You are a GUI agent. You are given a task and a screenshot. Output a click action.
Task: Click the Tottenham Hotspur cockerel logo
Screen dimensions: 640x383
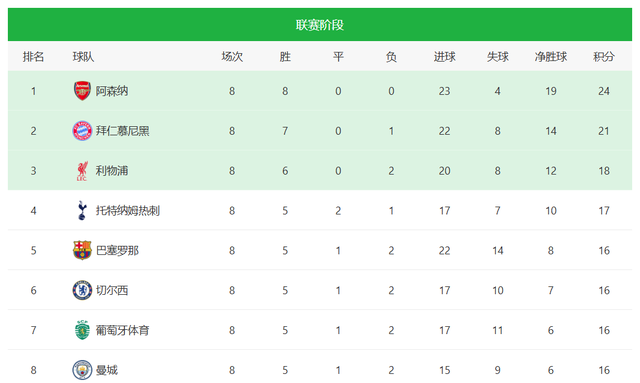[x=82, y=210]
